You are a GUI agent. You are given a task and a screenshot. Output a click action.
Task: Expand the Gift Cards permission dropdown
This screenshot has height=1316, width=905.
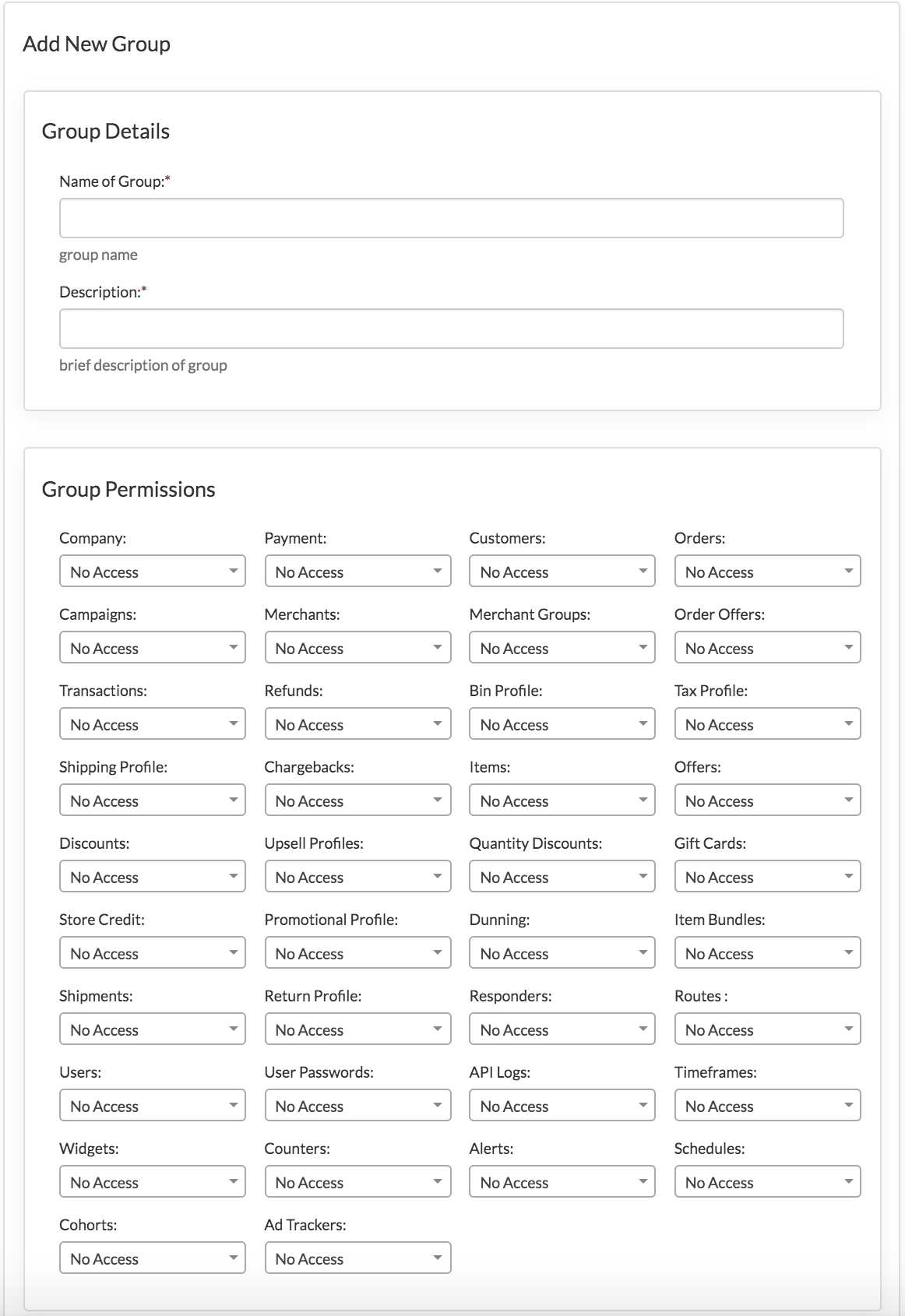[767, 877]
